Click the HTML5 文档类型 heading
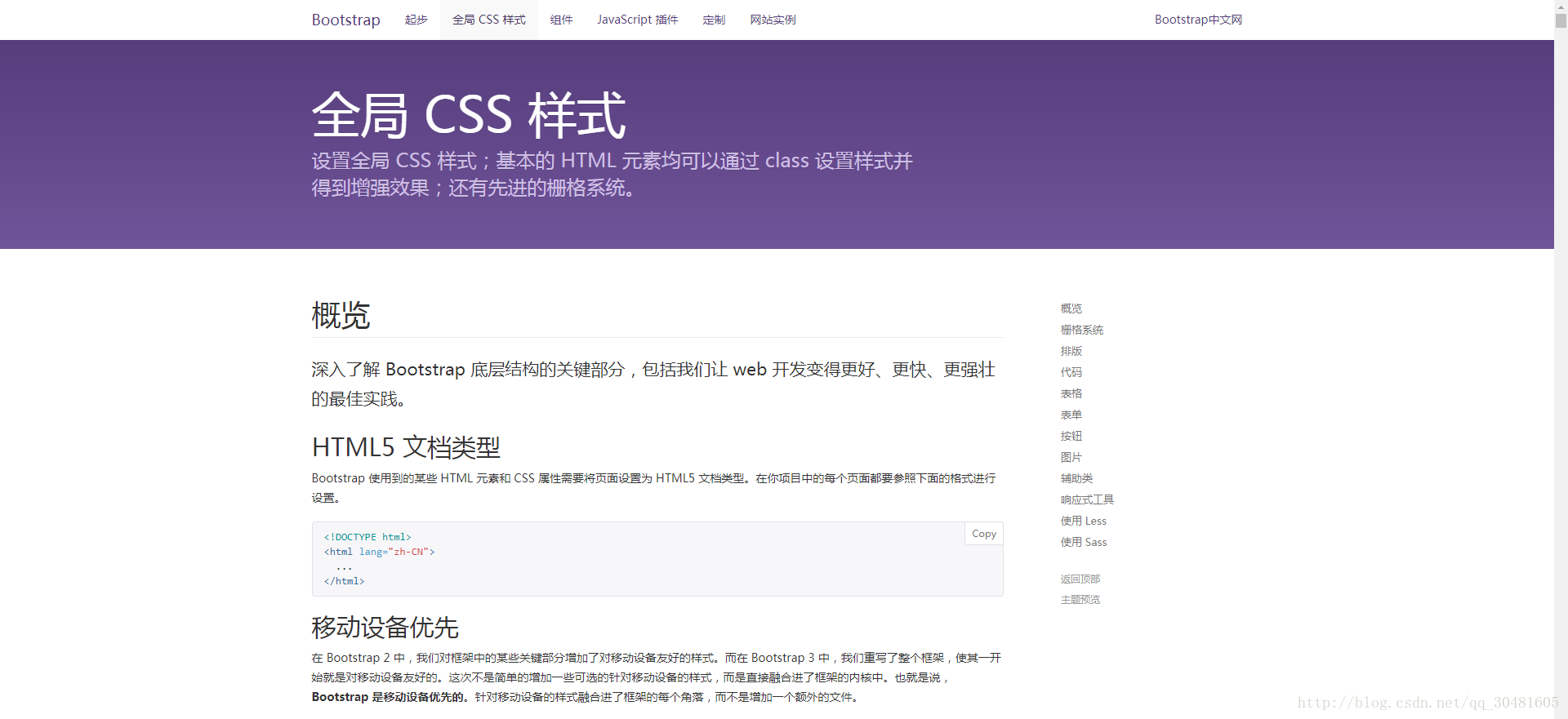 click(406, 447)
